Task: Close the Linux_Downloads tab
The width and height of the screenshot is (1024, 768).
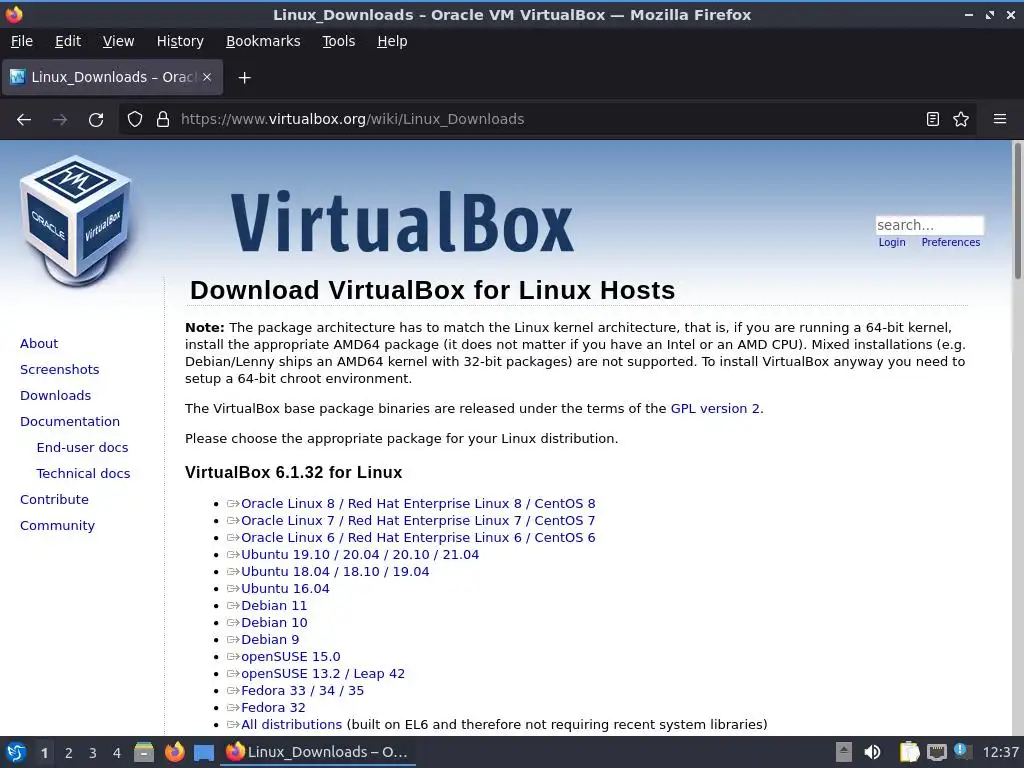Action: coord(207,77)
